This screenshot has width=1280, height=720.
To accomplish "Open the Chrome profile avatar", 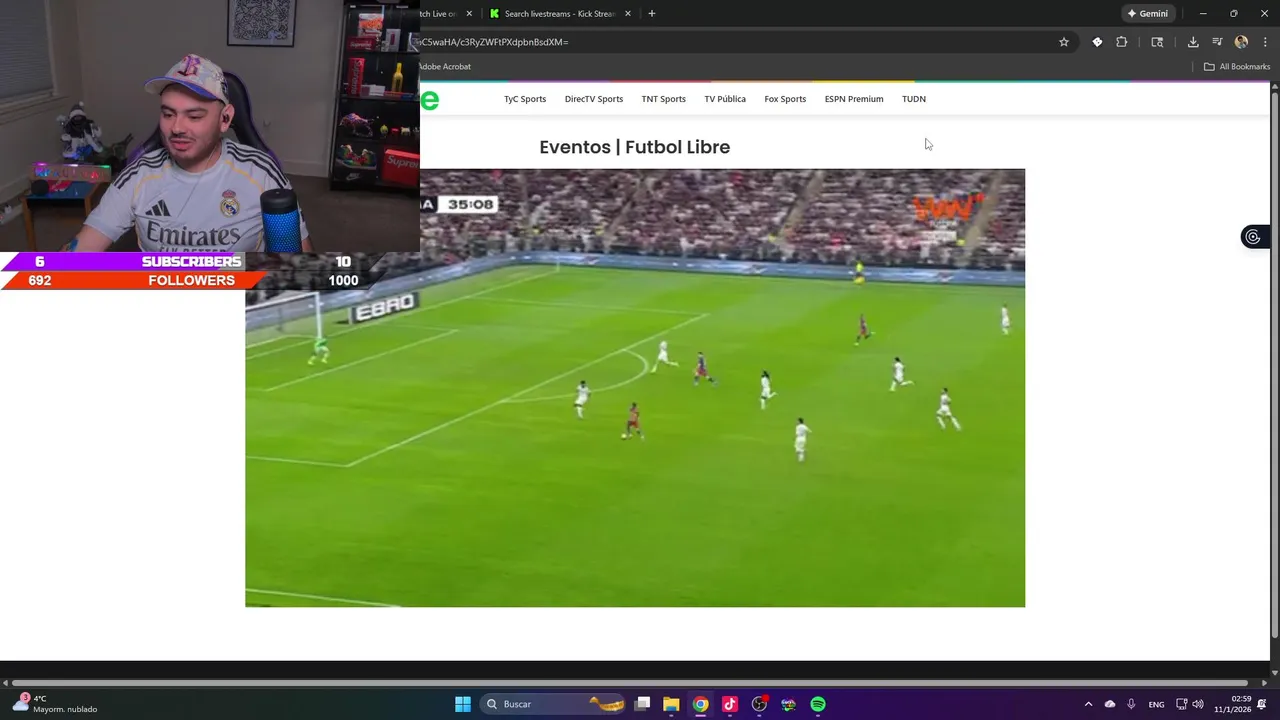I will [x=1241, y=42].
